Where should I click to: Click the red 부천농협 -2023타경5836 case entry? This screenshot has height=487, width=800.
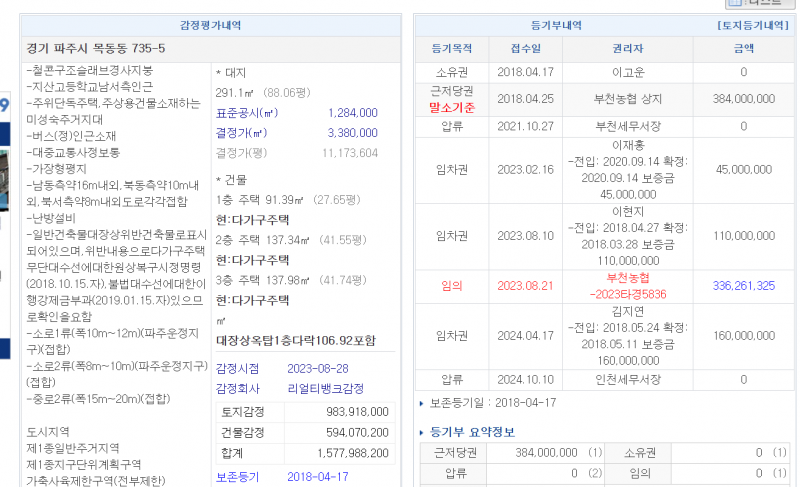627,285
